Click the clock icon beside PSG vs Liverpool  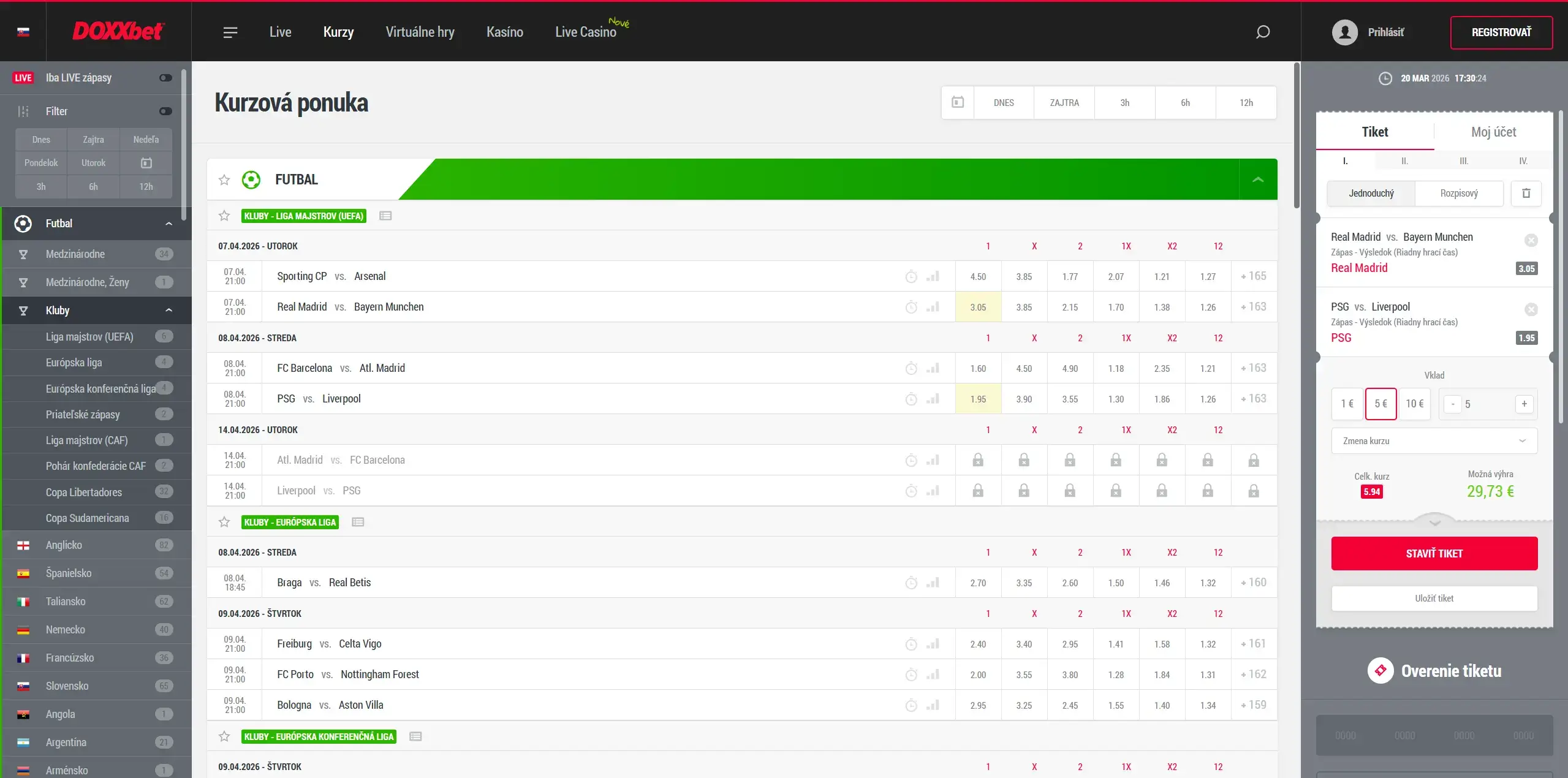[912, 399]
